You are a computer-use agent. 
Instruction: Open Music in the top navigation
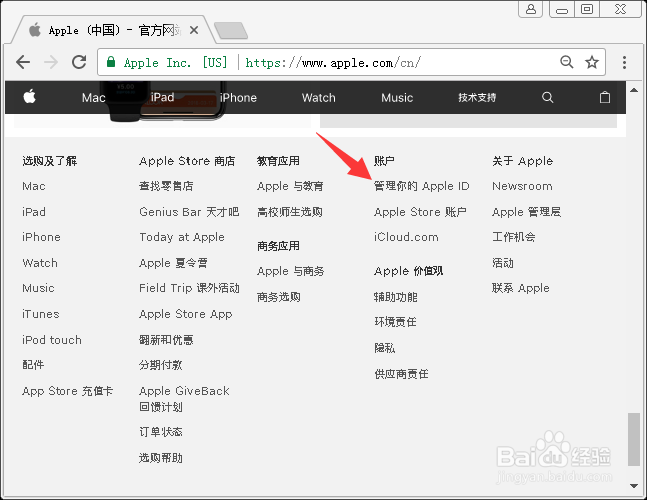[x=397, y=98]
